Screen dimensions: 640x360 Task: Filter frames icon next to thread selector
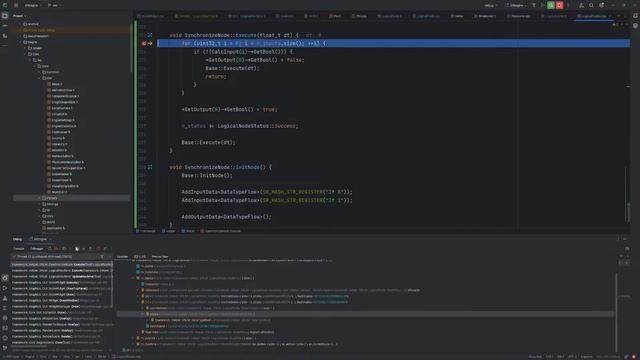coord(102,257)
